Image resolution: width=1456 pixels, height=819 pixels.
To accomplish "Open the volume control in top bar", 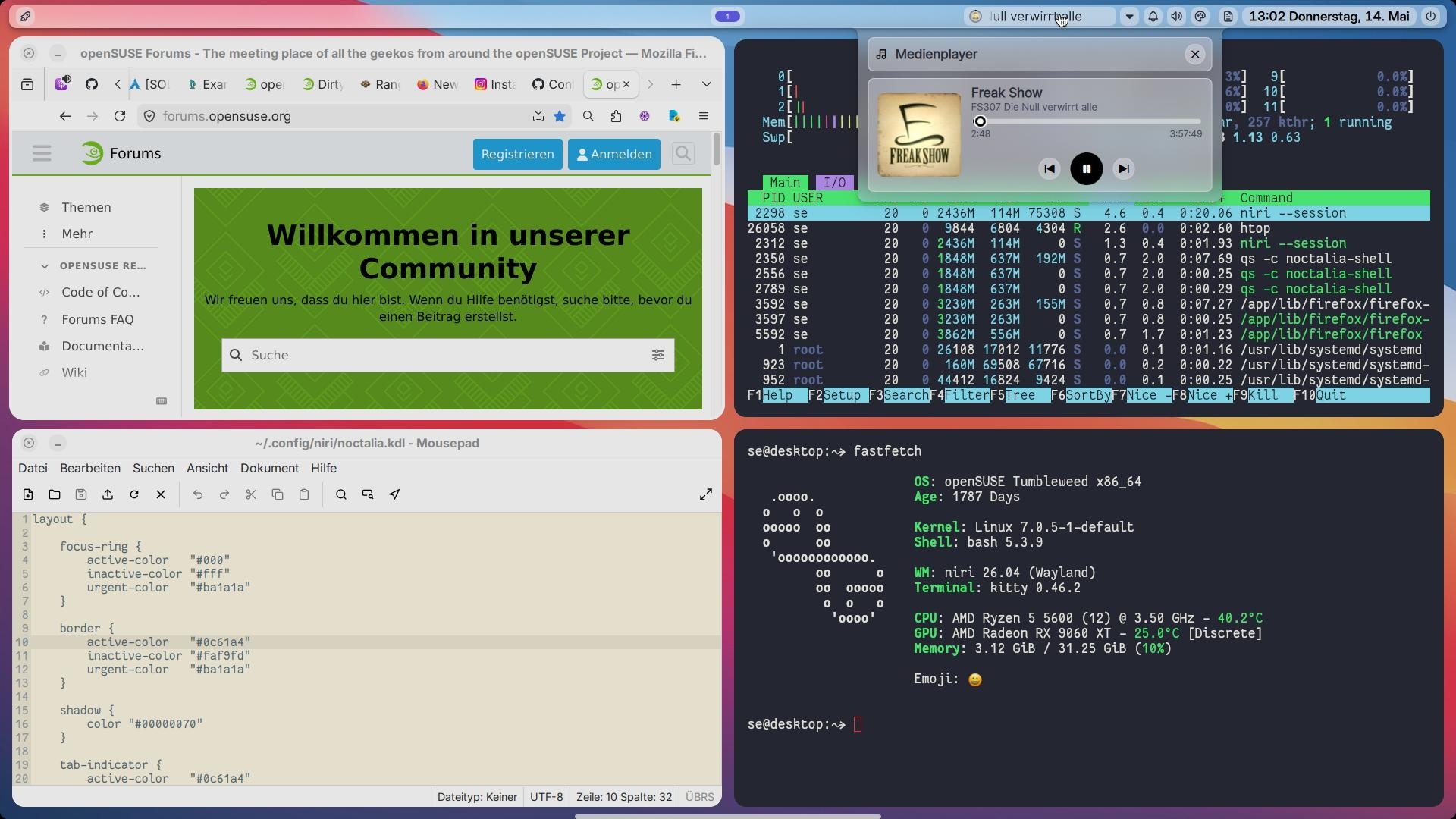I will tap(1176, 17).
